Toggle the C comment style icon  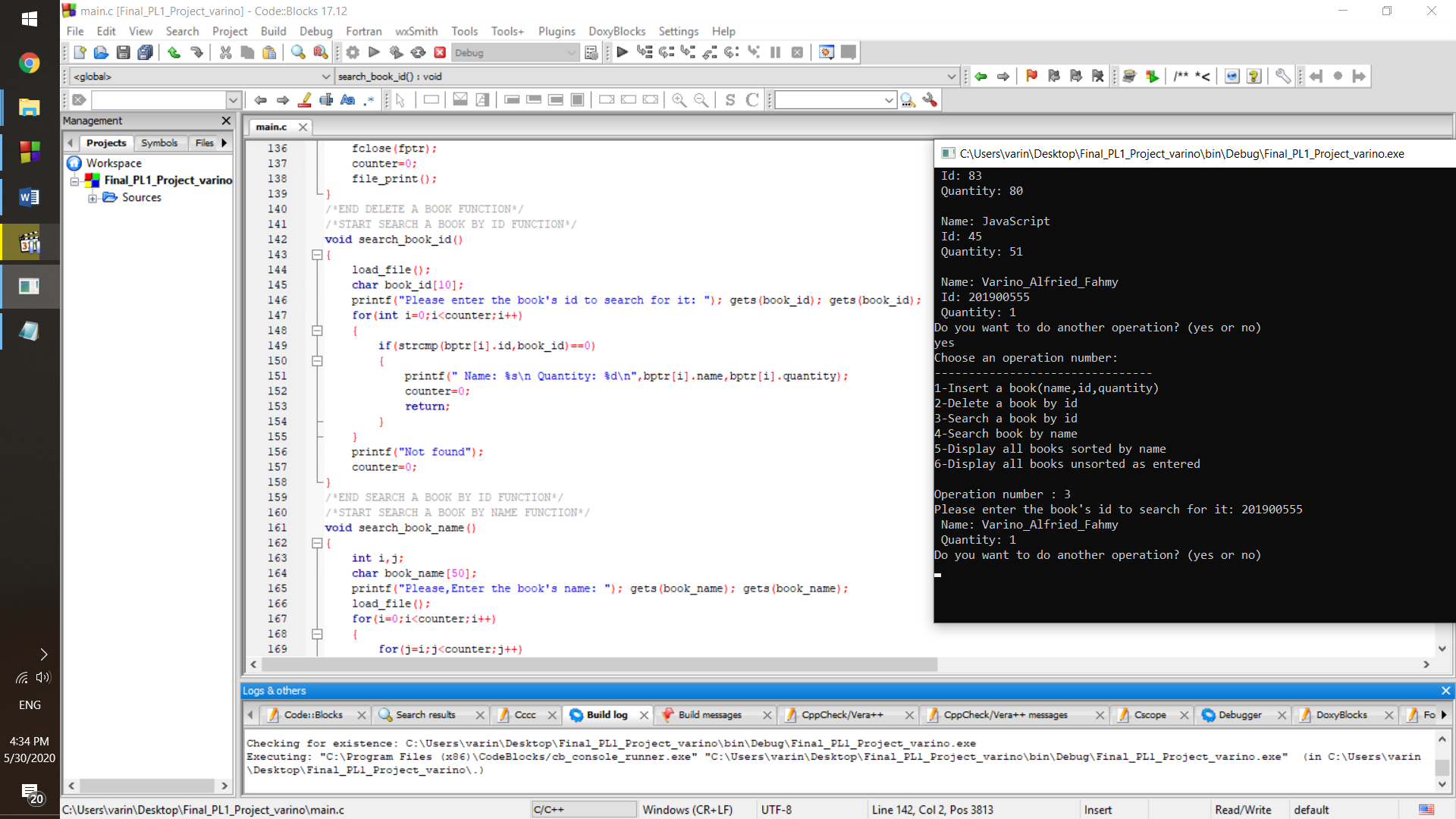point(752,99)
